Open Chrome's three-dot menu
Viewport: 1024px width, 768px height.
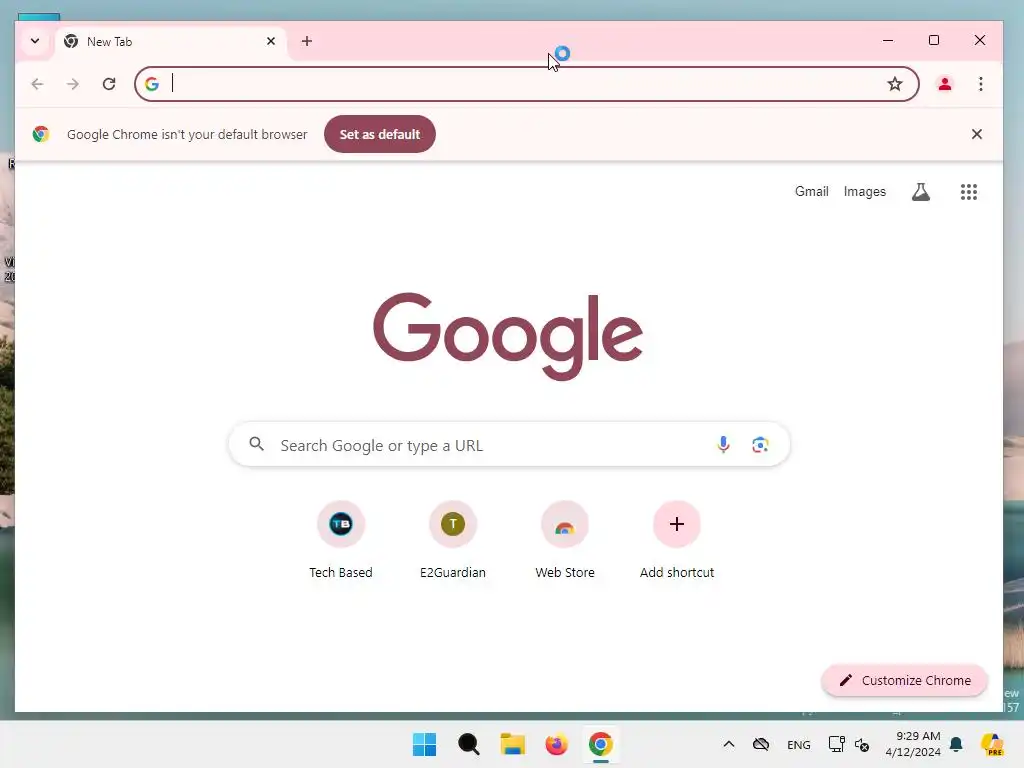pos(980,84)
